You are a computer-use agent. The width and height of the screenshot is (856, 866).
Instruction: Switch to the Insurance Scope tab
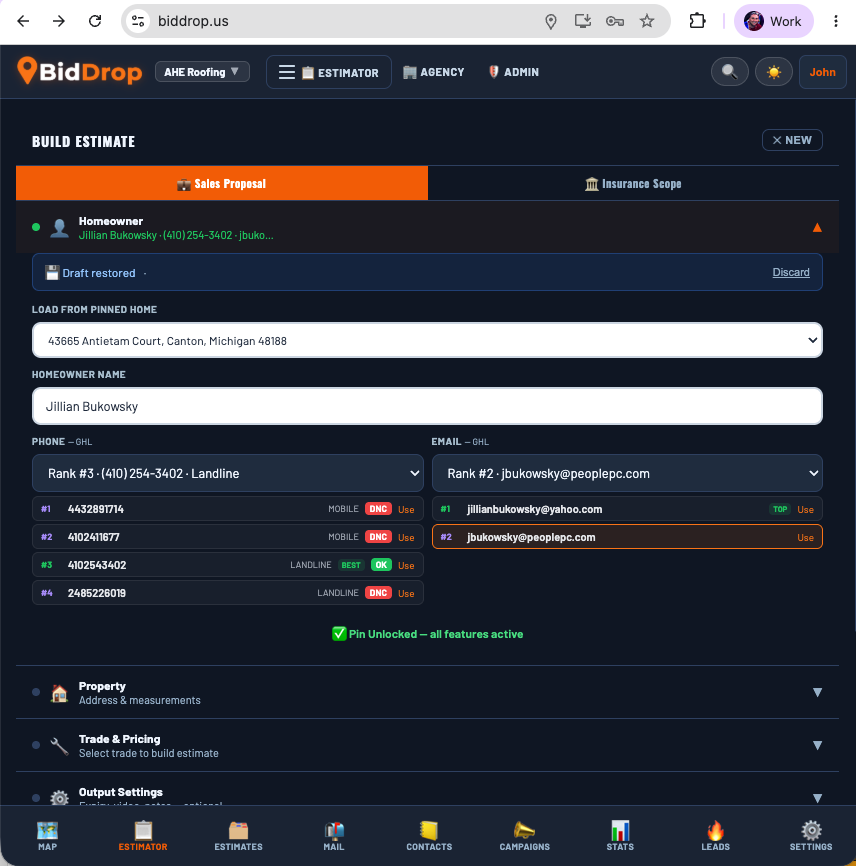[x=633, y=183]
